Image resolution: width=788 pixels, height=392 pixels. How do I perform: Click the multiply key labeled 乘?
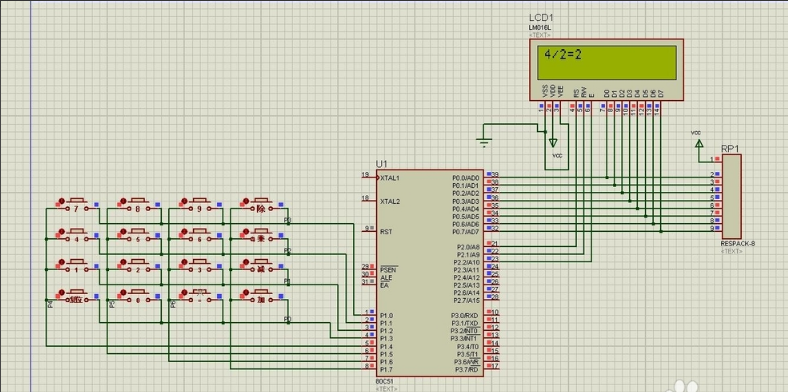coord(261,235)
